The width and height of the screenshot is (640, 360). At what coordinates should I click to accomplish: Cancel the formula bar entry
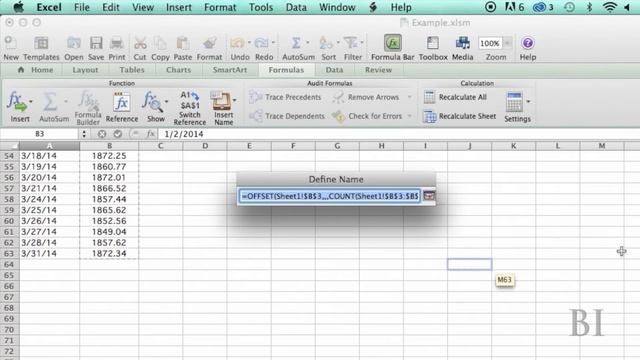click(x=102, y=134)
